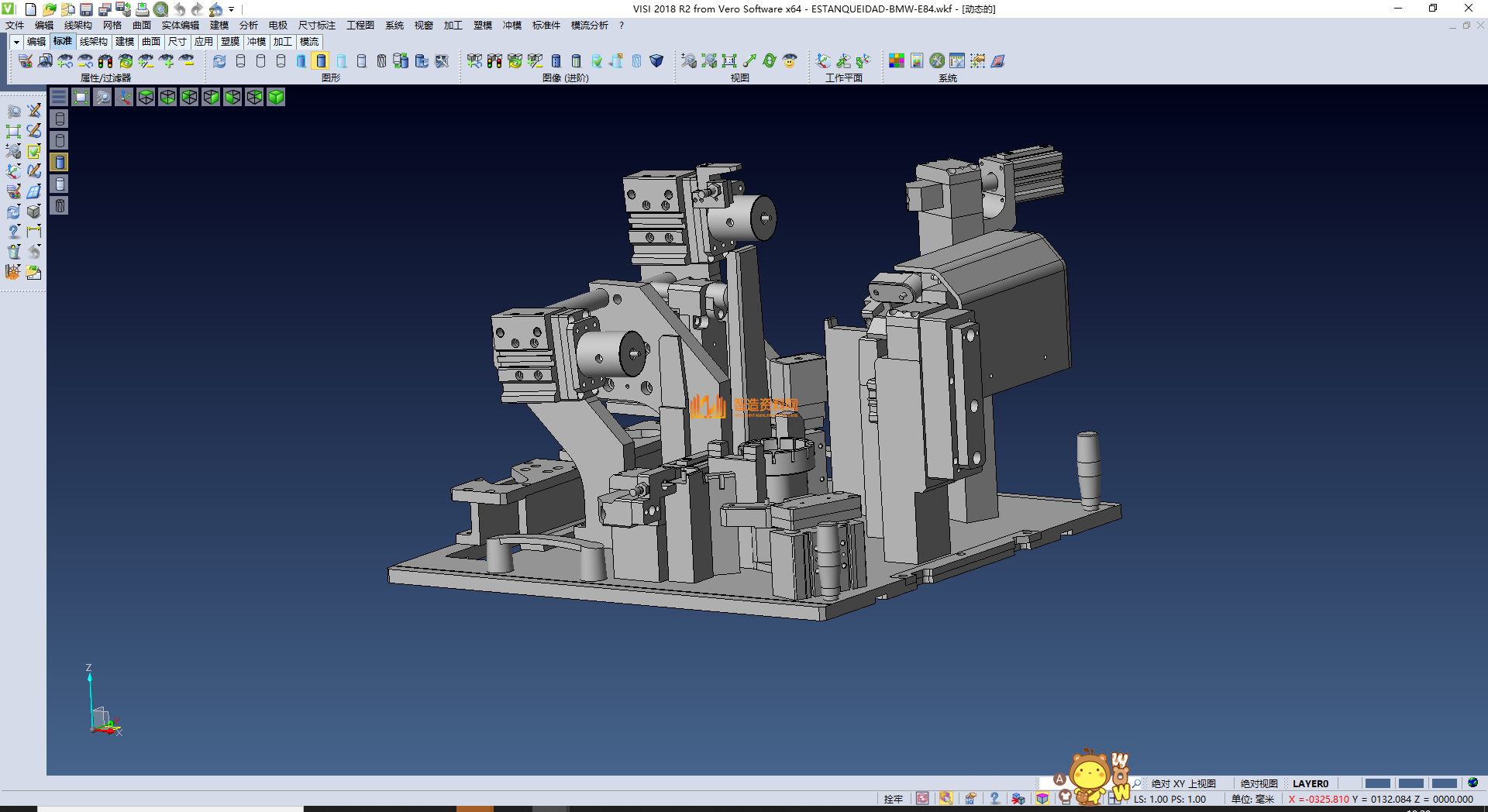Click the first blue color box in status bar
The image size is (1488, 812).
(1377, 783)
